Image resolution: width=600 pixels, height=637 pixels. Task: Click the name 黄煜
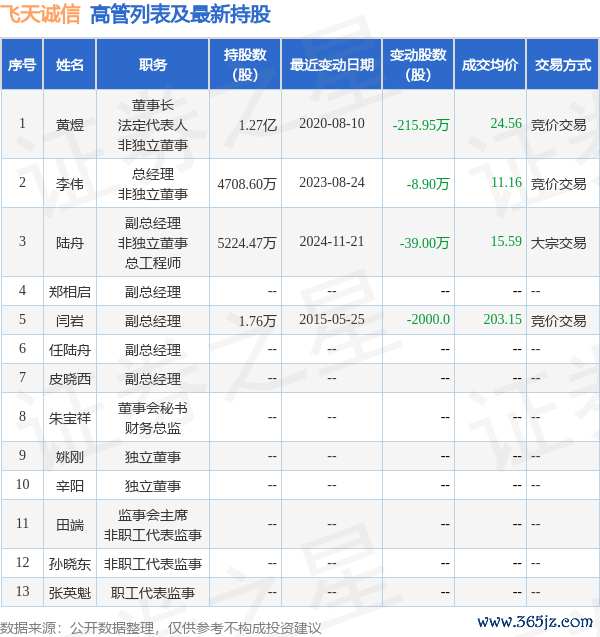70,125
